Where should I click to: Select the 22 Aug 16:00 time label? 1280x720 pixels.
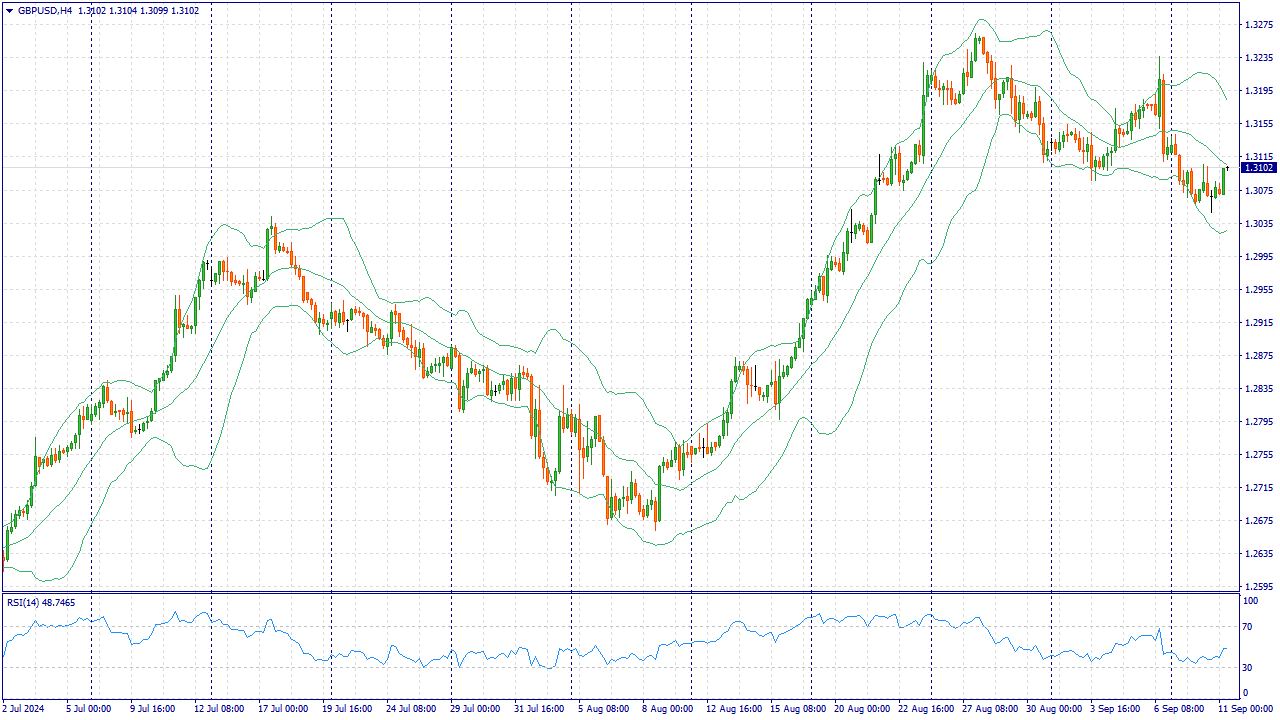tap(928, 709)
